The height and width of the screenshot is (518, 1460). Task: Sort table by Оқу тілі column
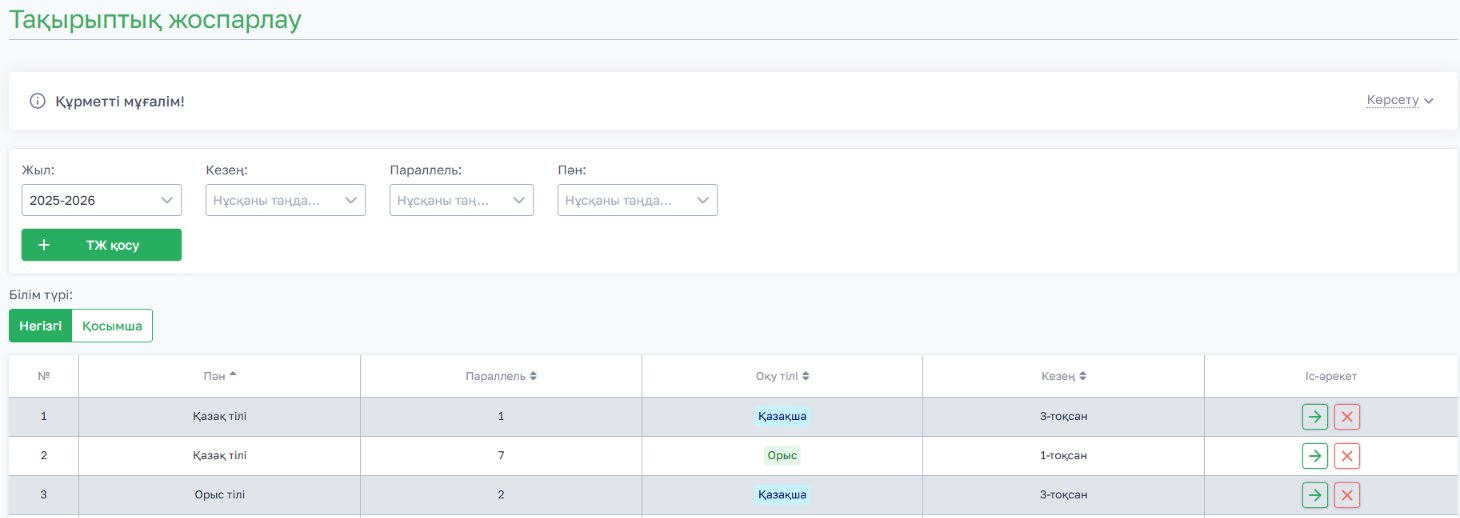(x=782, y=376)
